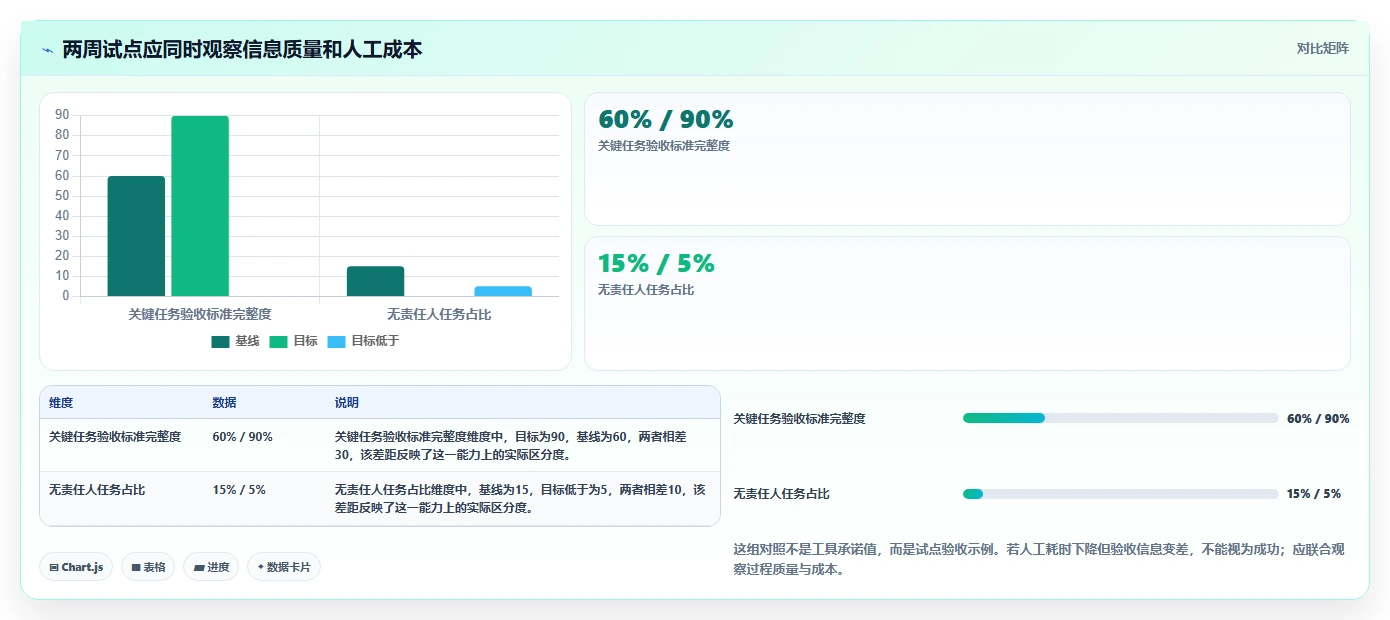Click table cell 无责任人任务占比
Image resolution: width=1390 pixels, height=620 pixels.
point(97,490)
